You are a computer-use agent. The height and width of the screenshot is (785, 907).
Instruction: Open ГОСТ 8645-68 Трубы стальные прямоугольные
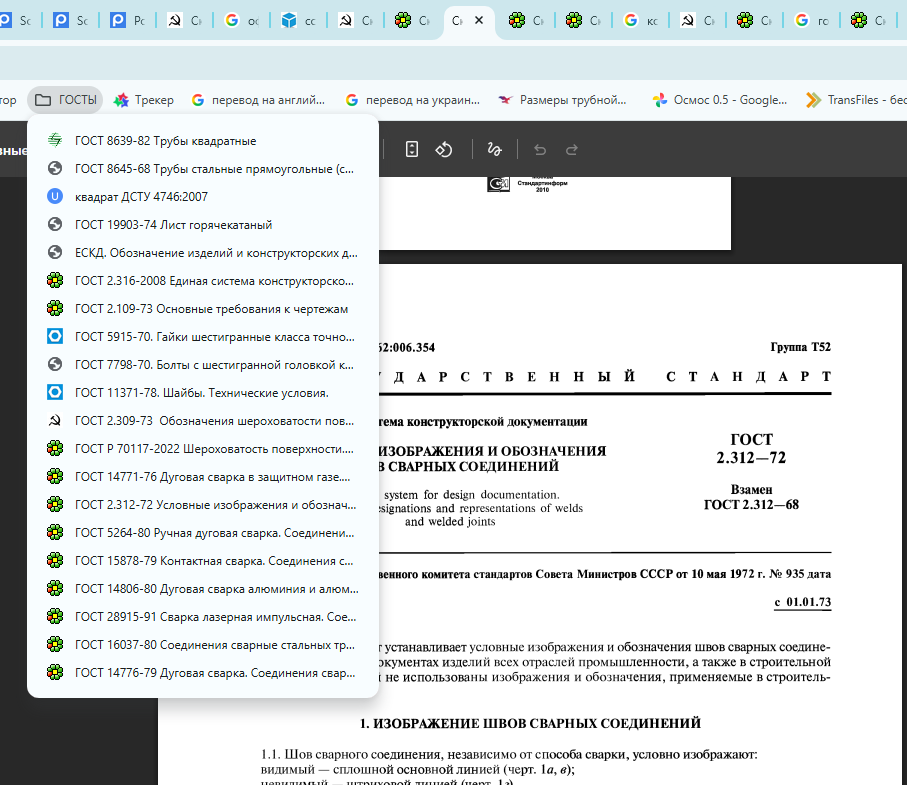click(203, 169)
